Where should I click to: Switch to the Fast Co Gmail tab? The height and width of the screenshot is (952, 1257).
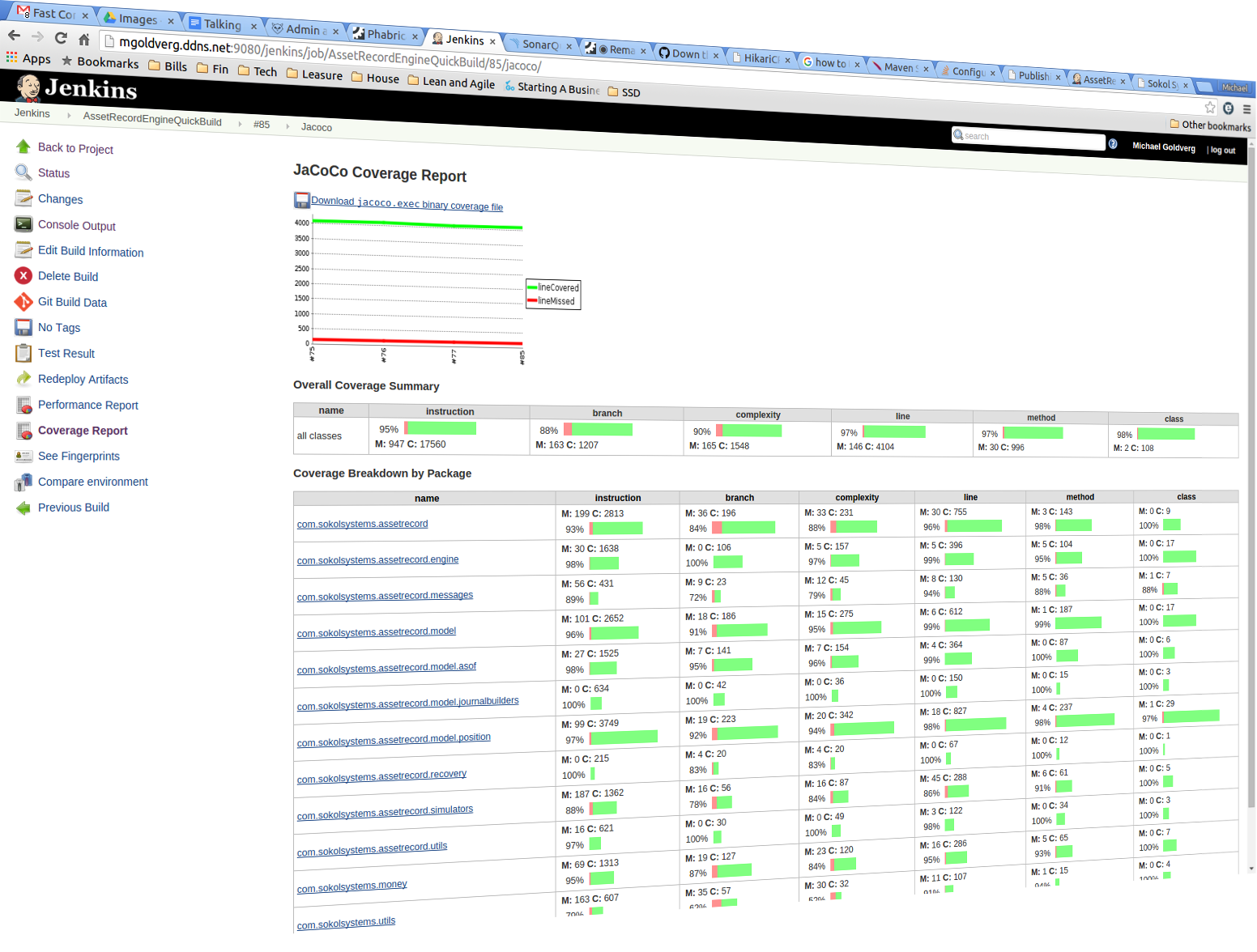53,13
